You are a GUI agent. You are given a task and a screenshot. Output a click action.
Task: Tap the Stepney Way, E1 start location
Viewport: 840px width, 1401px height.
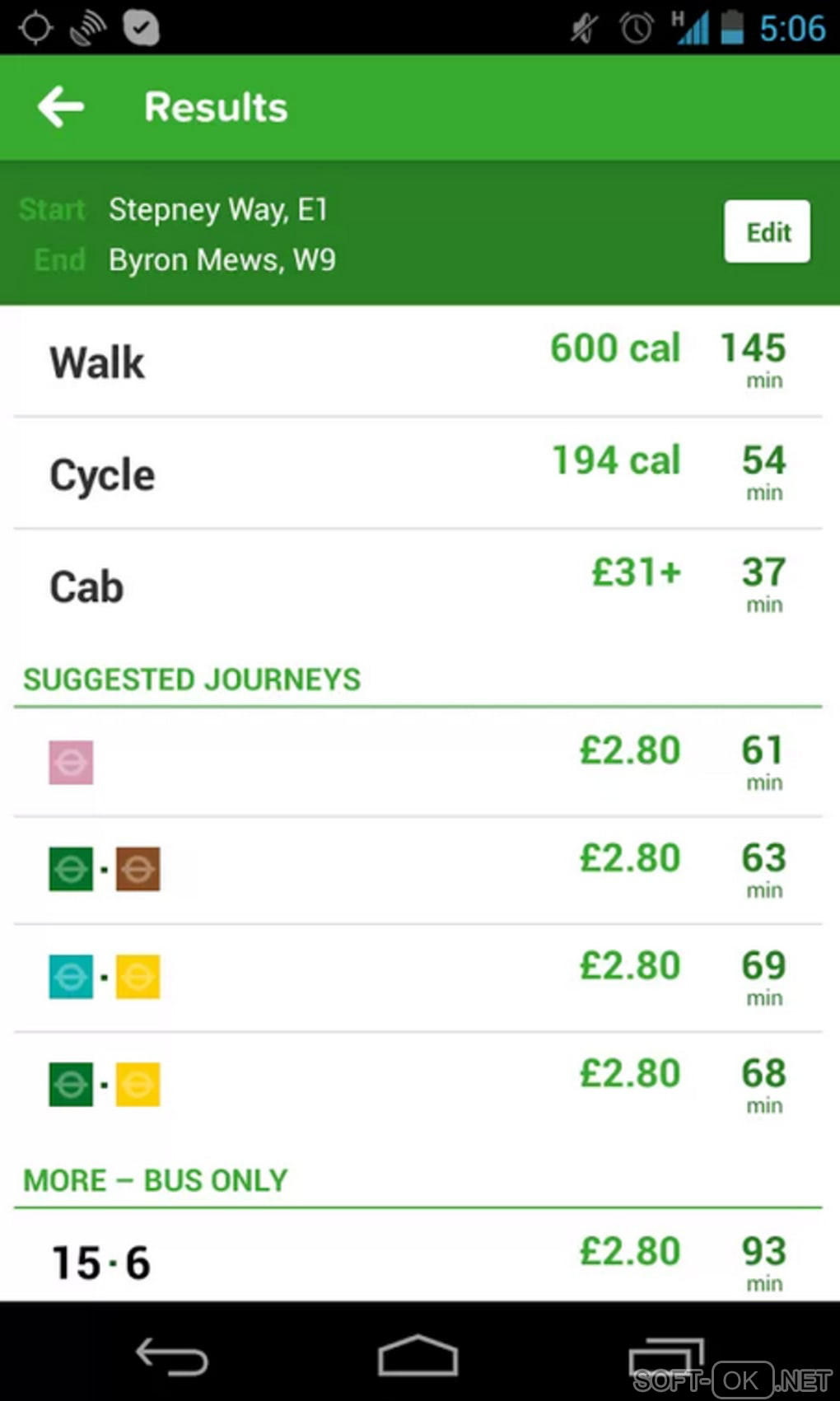(x=218, y=209)
